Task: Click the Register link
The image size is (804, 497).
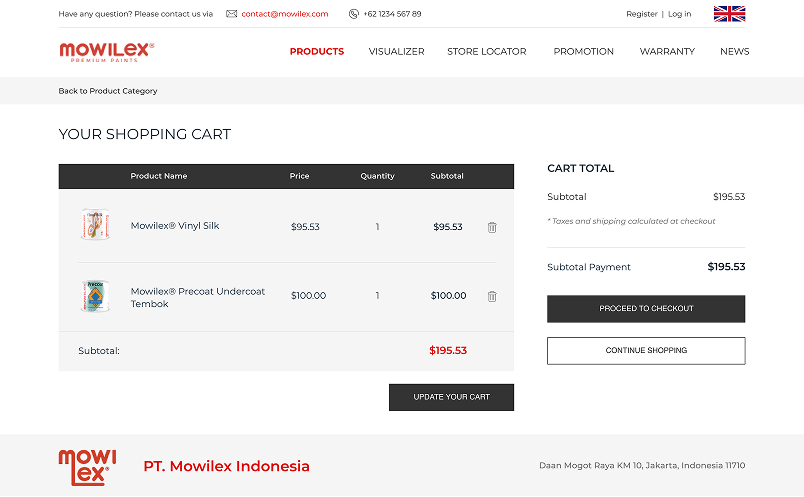Action: 641,14
